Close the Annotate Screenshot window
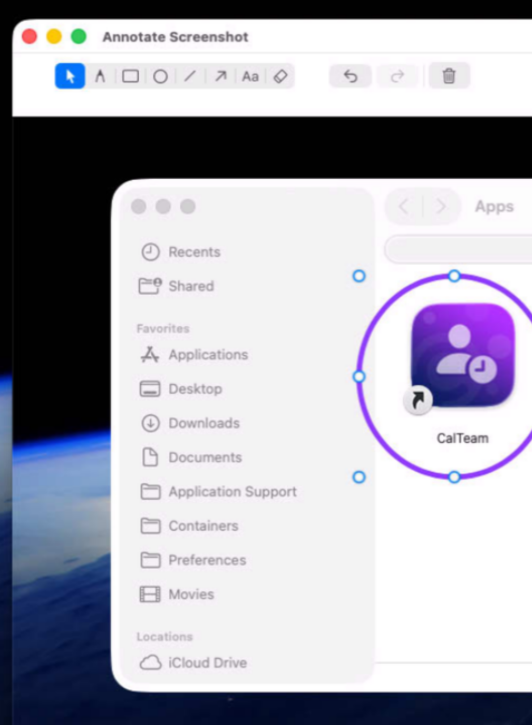 30,37
